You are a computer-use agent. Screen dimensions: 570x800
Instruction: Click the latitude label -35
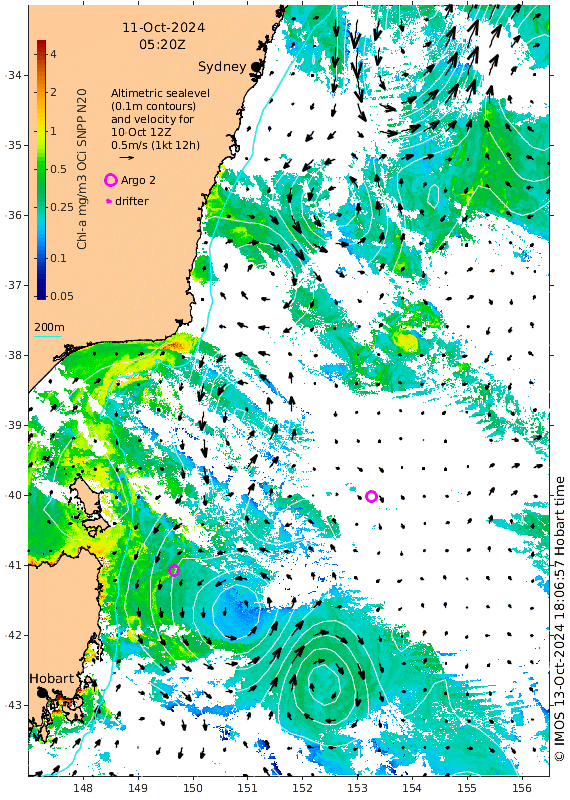pyautogui.click(x=14, y=145)
